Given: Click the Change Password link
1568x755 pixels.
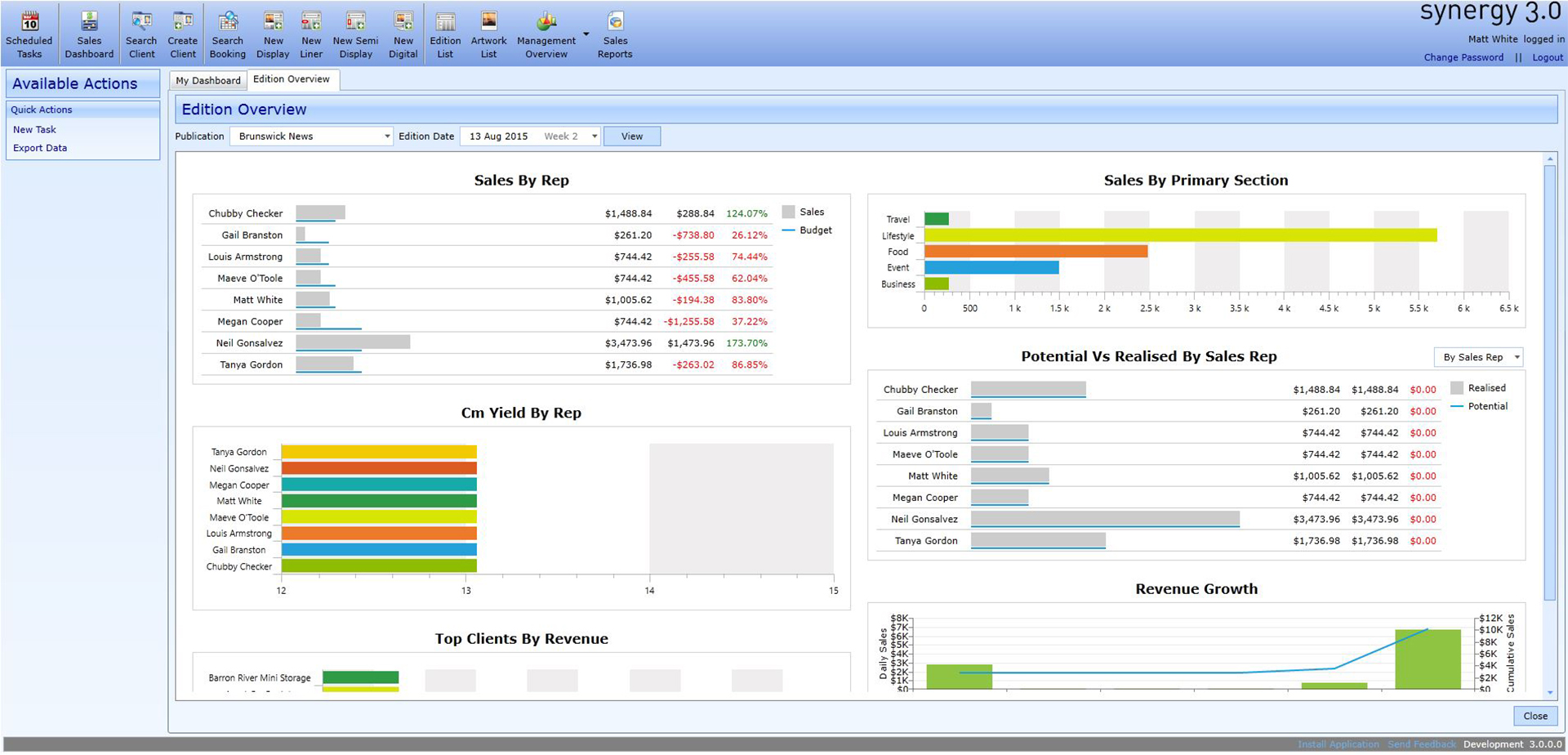Looking at the screenshot, I should coord(1463,57).
